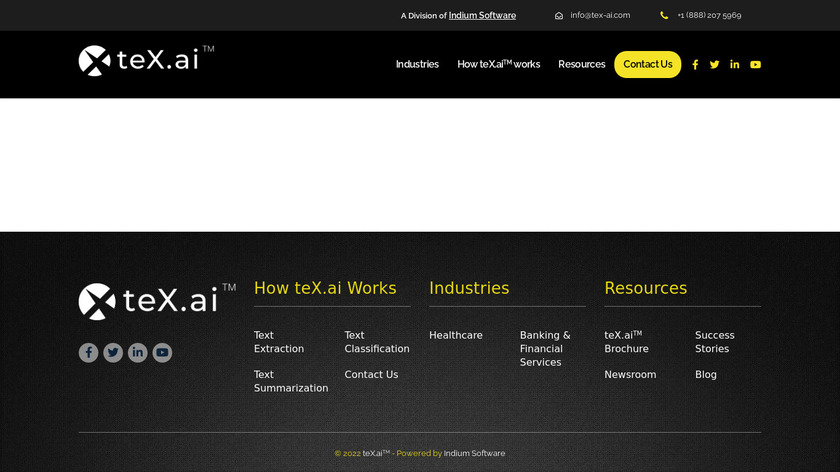This screenshot has height=472, width=840.
Task: Click the yellow Contact Us button
Action: point(648,64)
